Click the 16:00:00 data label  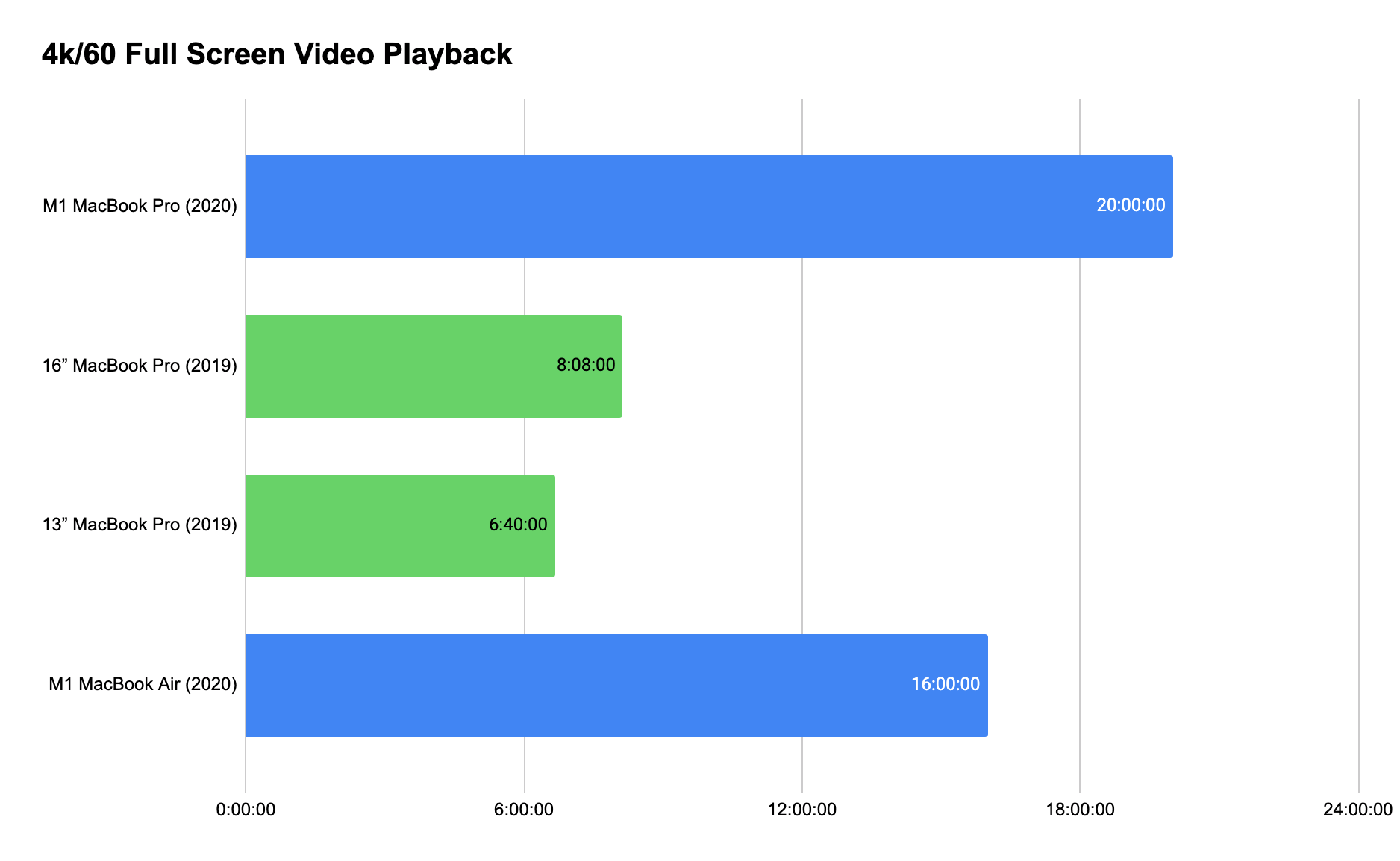946,684
